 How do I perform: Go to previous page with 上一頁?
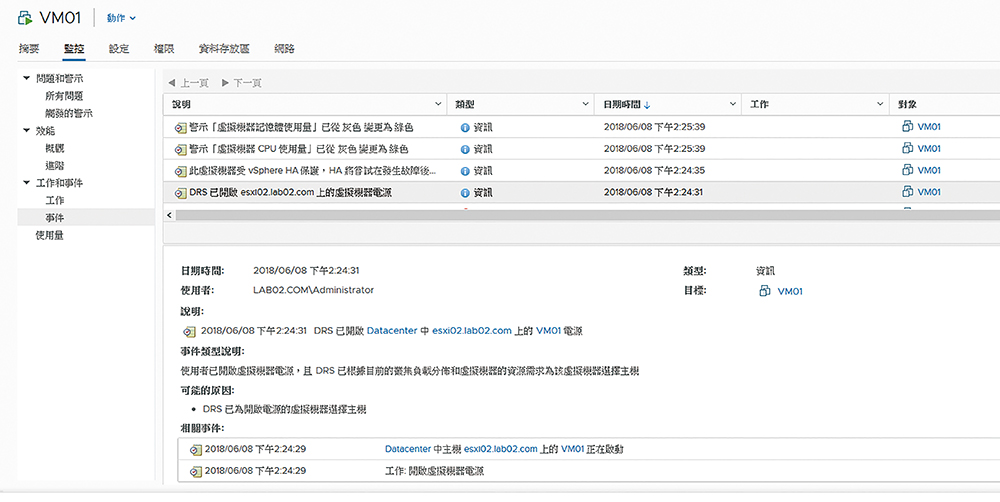[188, 83]
